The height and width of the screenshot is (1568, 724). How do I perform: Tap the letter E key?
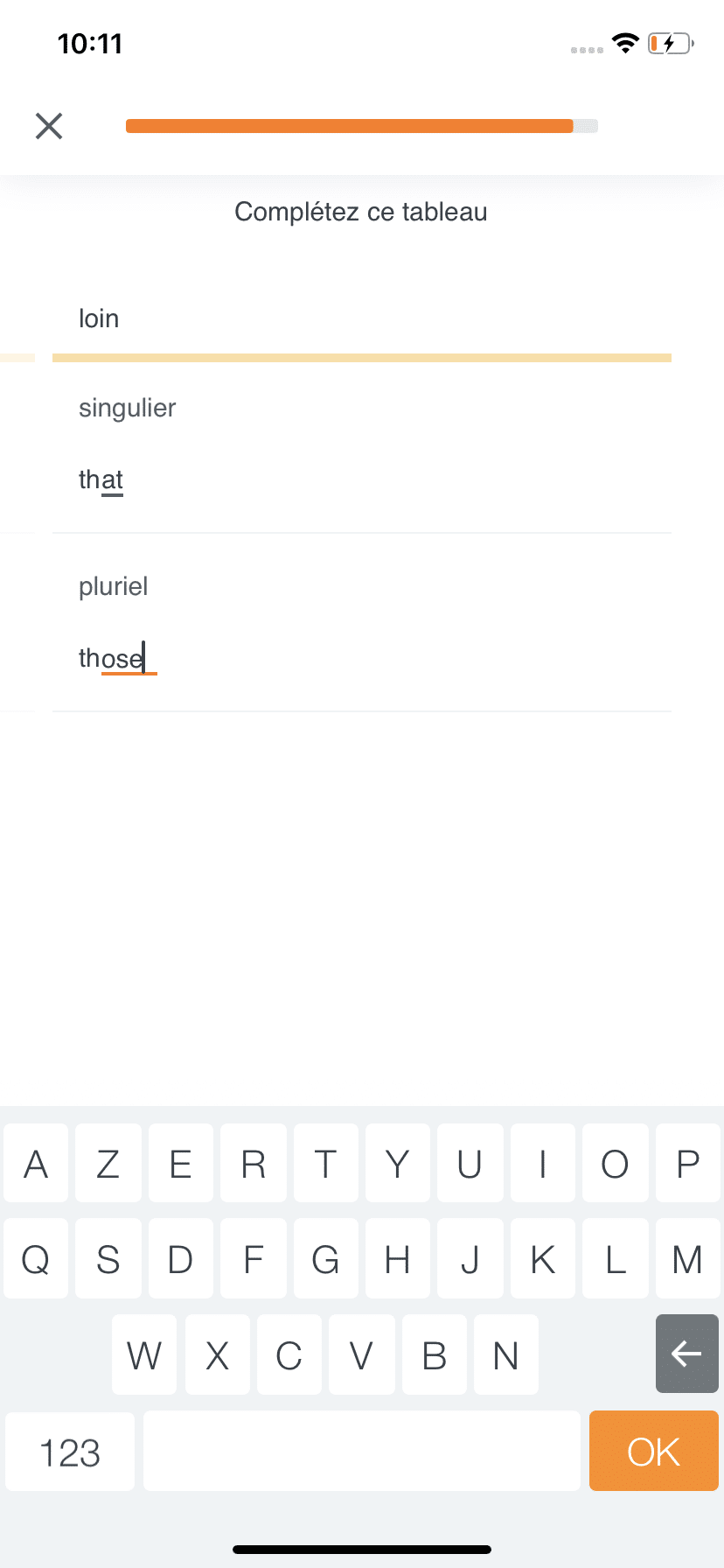pyautogui.click(x=181, y=1163)
